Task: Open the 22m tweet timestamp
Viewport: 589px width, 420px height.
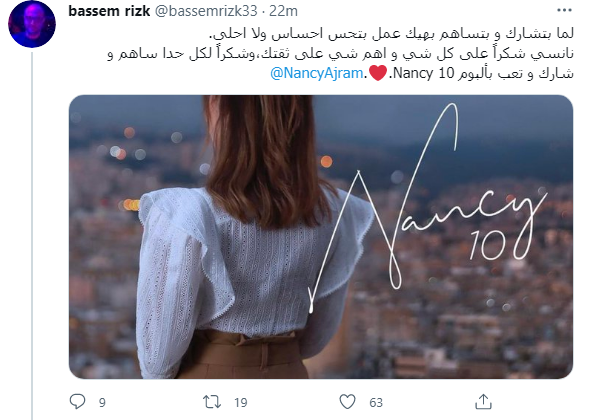Action: pos(283,11)
